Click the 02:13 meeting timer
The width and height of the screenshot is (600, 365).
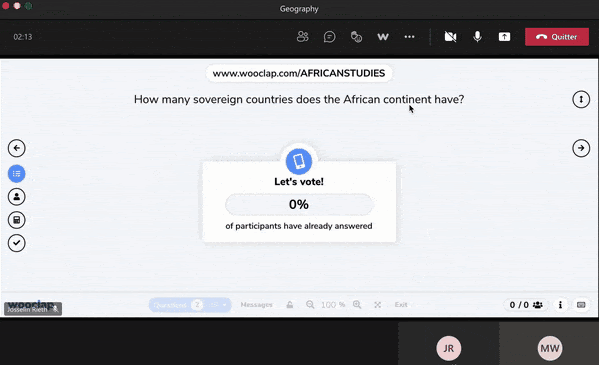click(x=23, y=37)
